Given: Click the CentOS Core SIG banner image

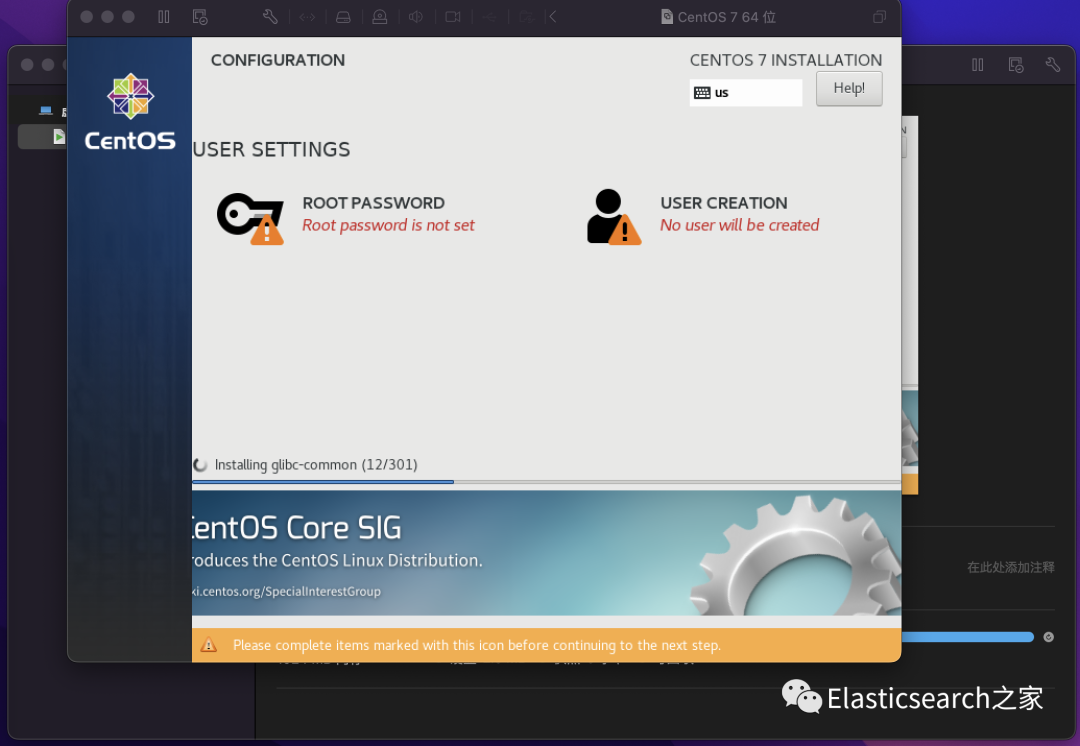Looking at the screenshot, I should [x=546, y=552].
